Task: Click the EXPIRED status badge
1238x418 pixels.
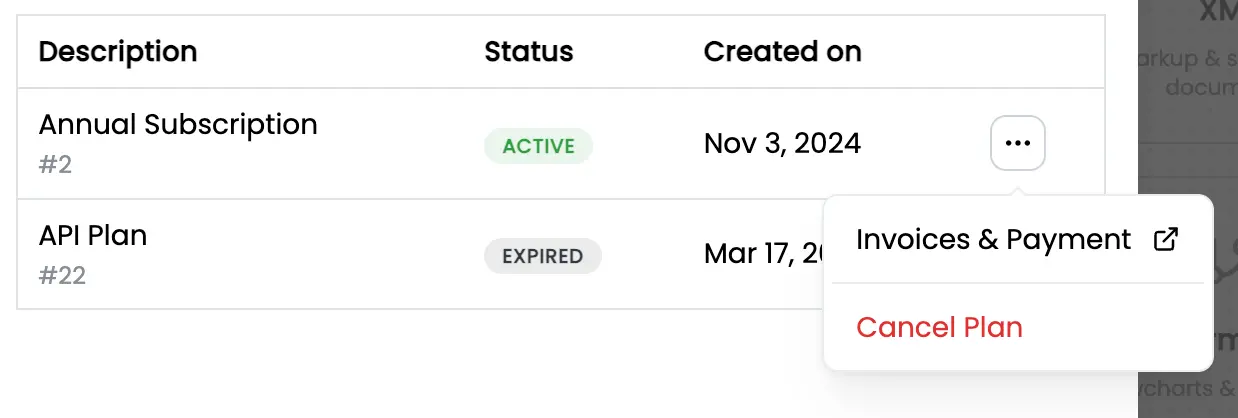Action: click(543, 256)
